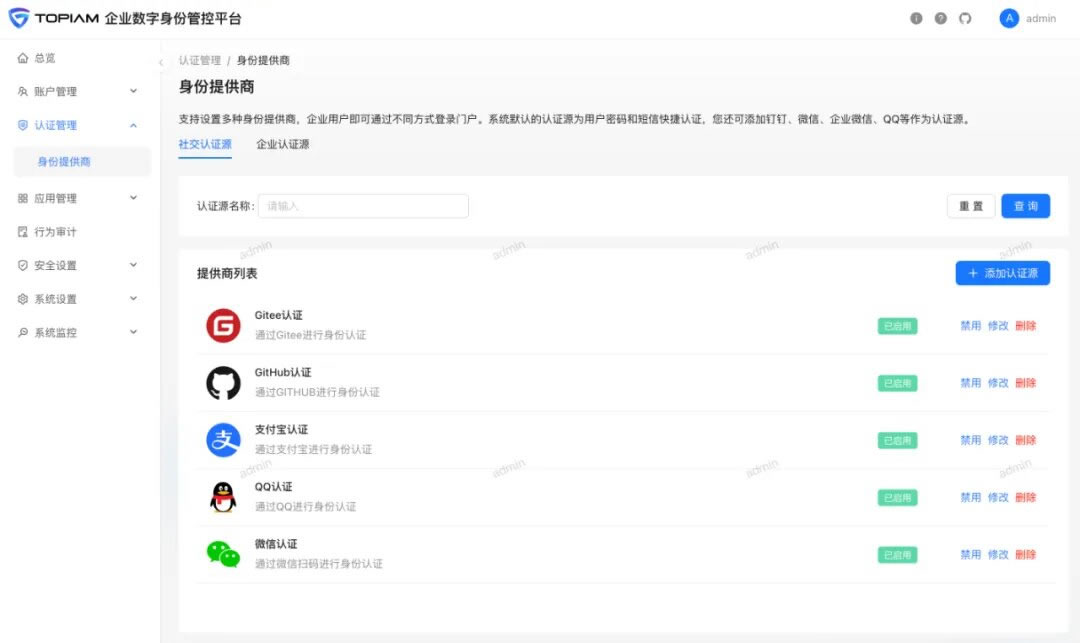Click the 添加认证源 button
This screenshot has width=1080, height=643.
(x=1003, y=273)
